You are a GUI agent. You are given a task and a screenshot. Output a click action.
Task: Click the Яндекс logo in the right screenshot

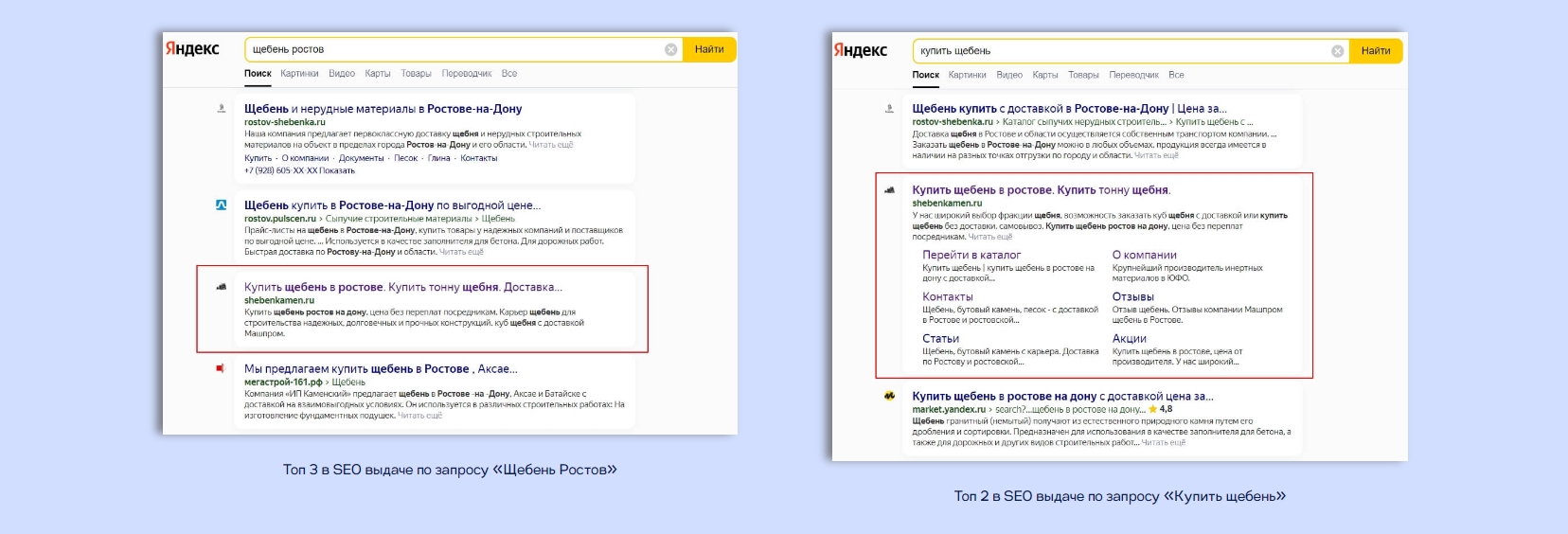pyautogui.click(x=861, y=50)
